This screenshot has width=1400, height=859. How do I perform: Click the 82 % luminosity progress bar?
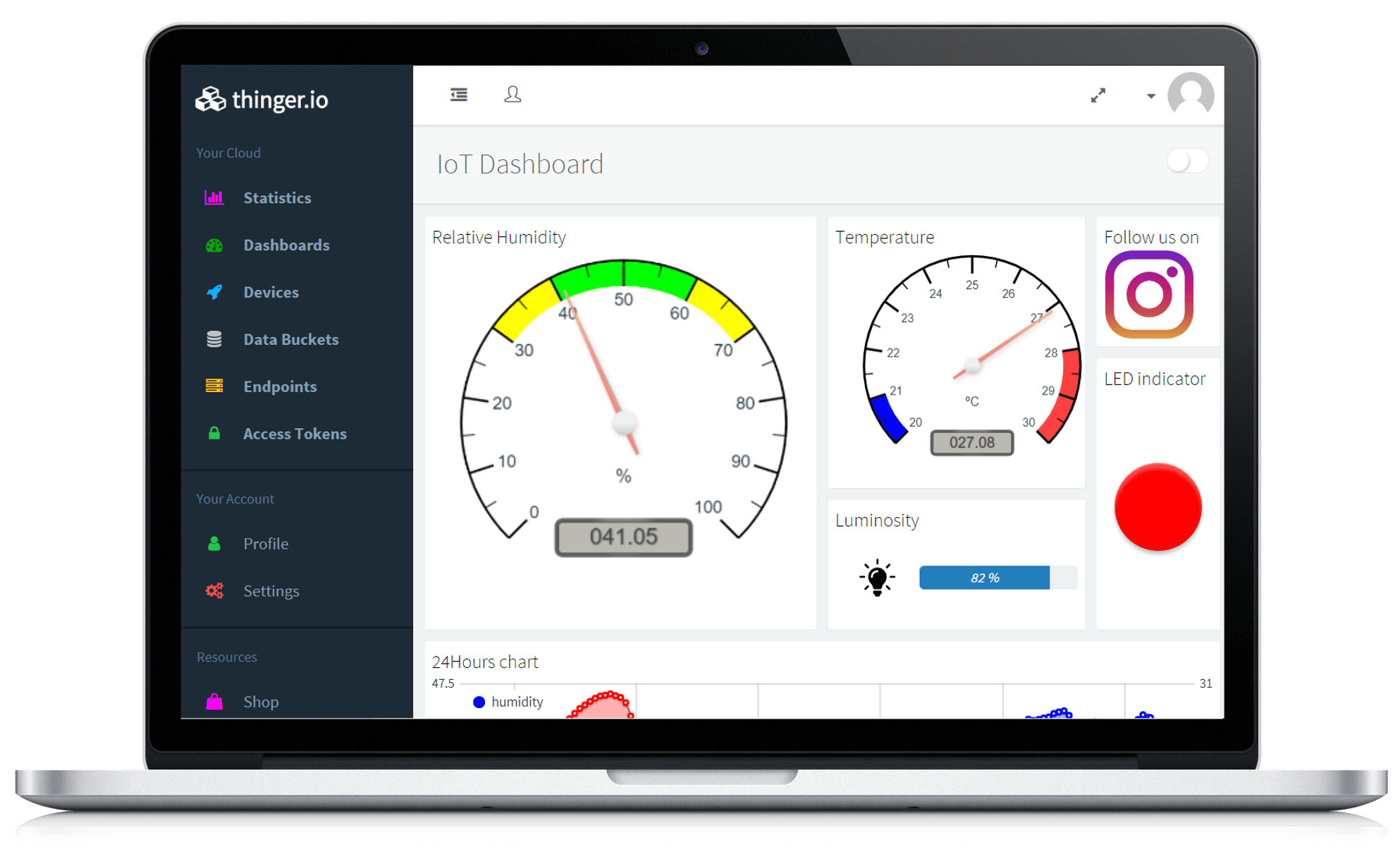998,578
